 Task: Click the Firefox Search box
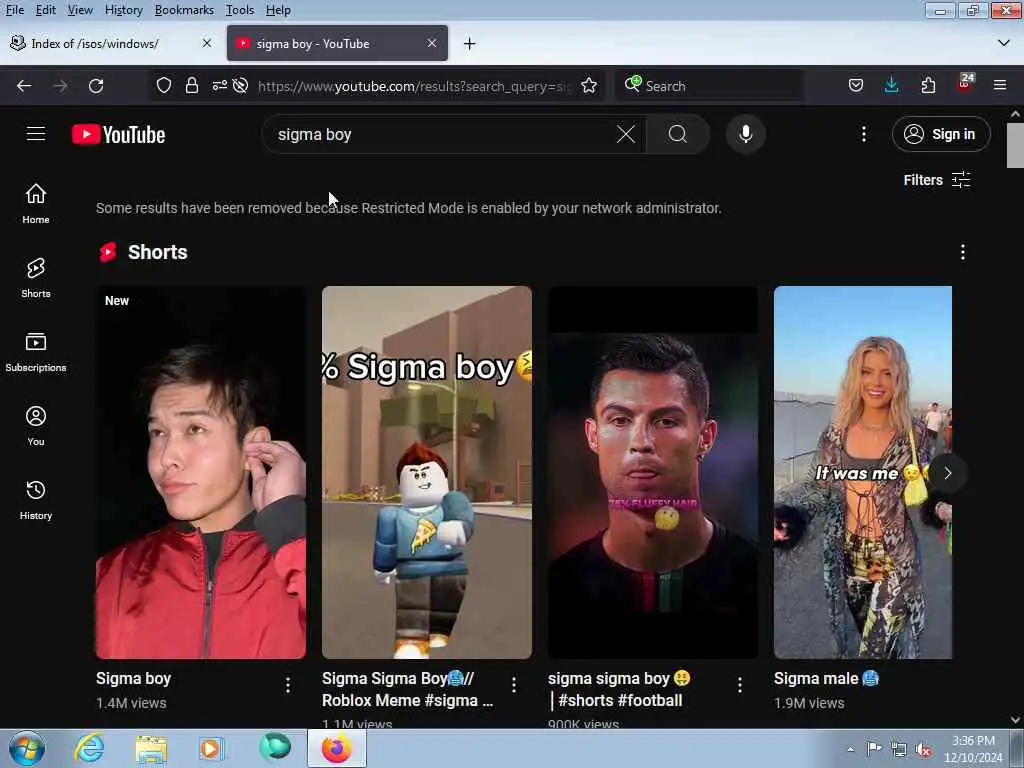click(709, 86)
